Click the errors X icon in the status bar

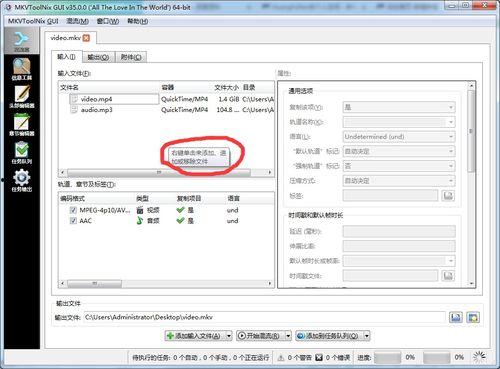coord(319,358)
